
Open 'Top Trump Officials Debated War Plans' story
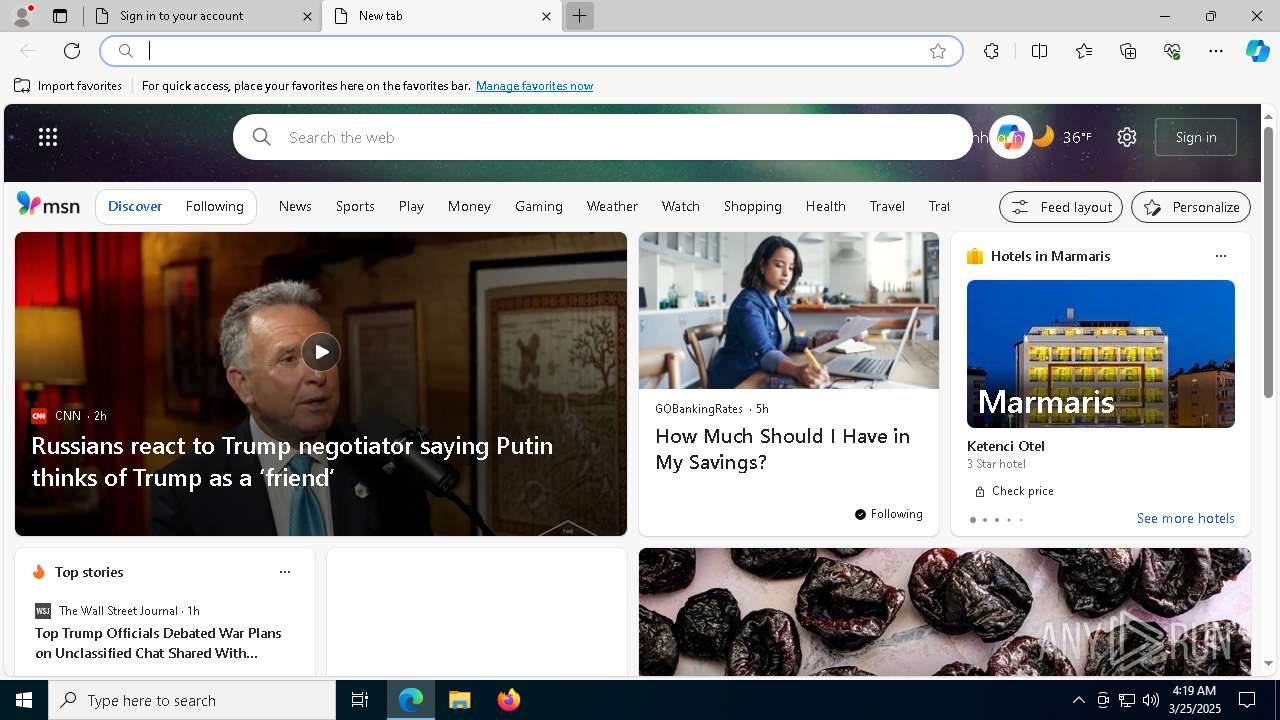tap(158, 643)
